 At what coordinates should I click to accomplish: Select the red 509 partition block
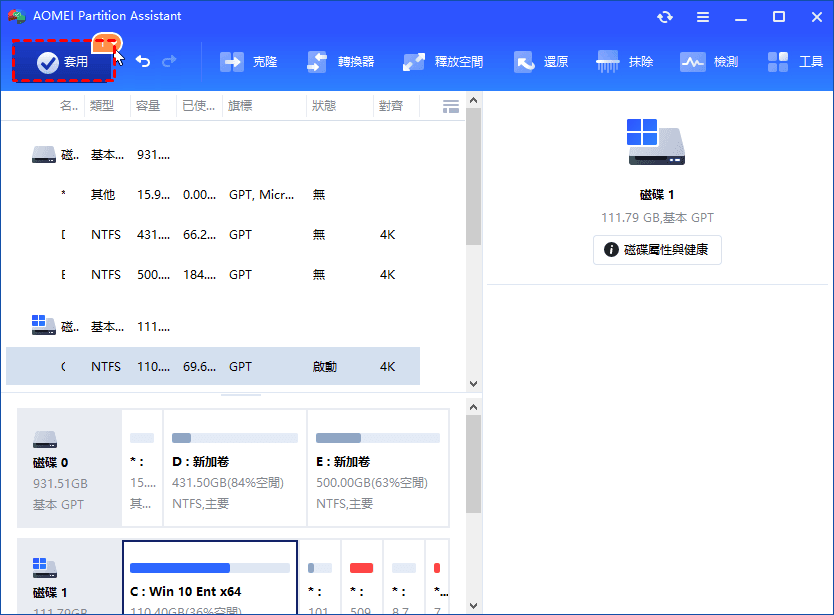coord(362,578)
